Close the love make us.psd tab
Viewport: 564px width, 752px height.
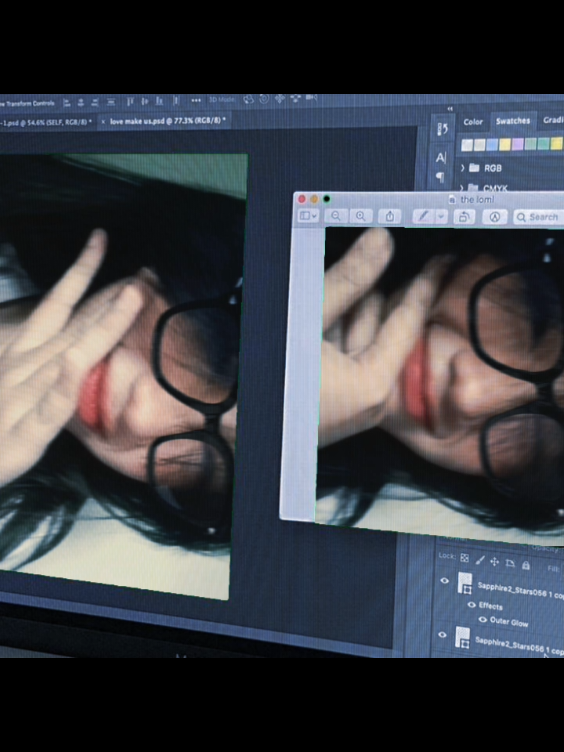pyautogui.click(x=103, y=122)
